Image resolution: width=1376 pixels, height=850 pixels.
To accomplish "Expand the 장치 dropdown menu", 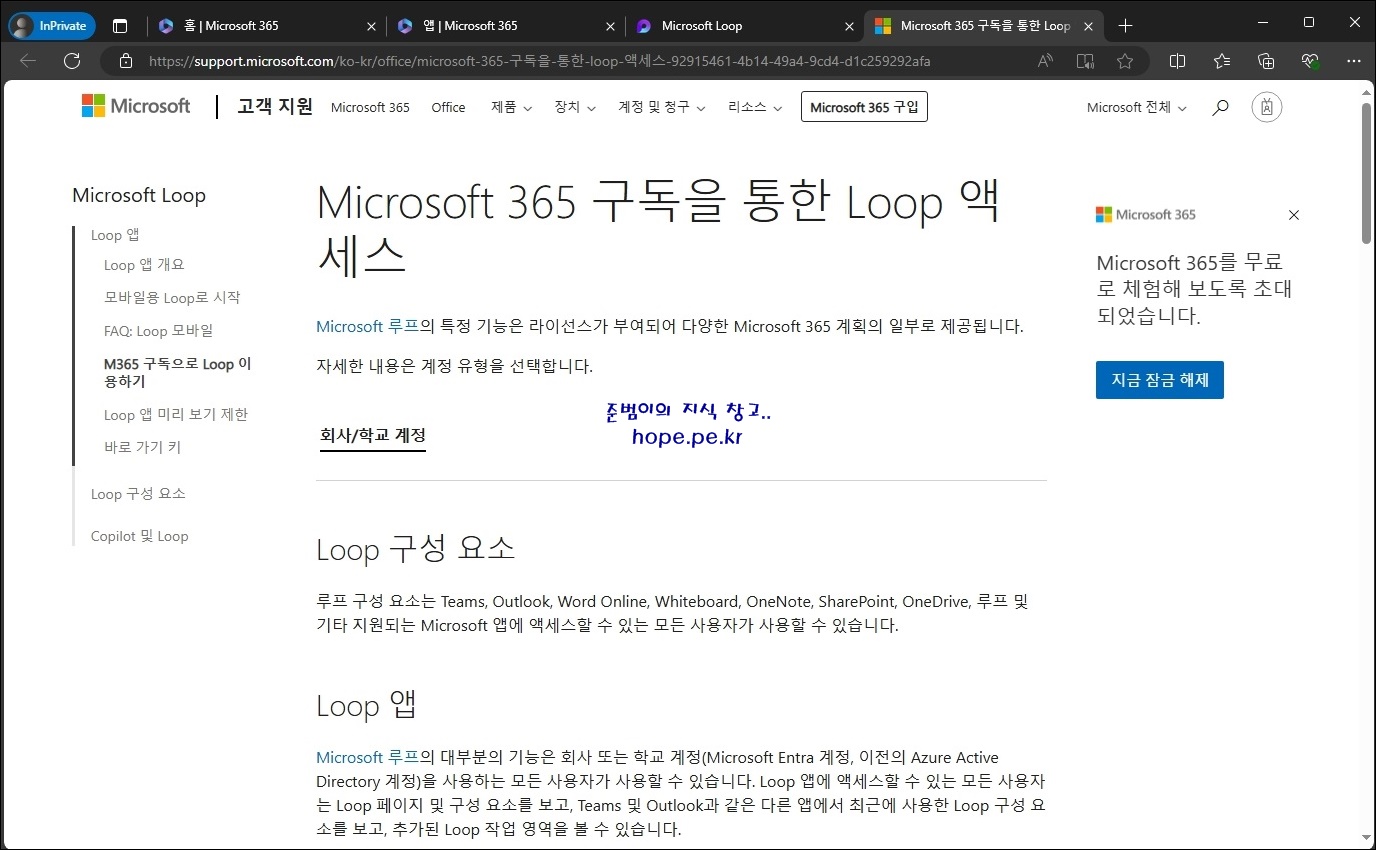I will point(575,107).
